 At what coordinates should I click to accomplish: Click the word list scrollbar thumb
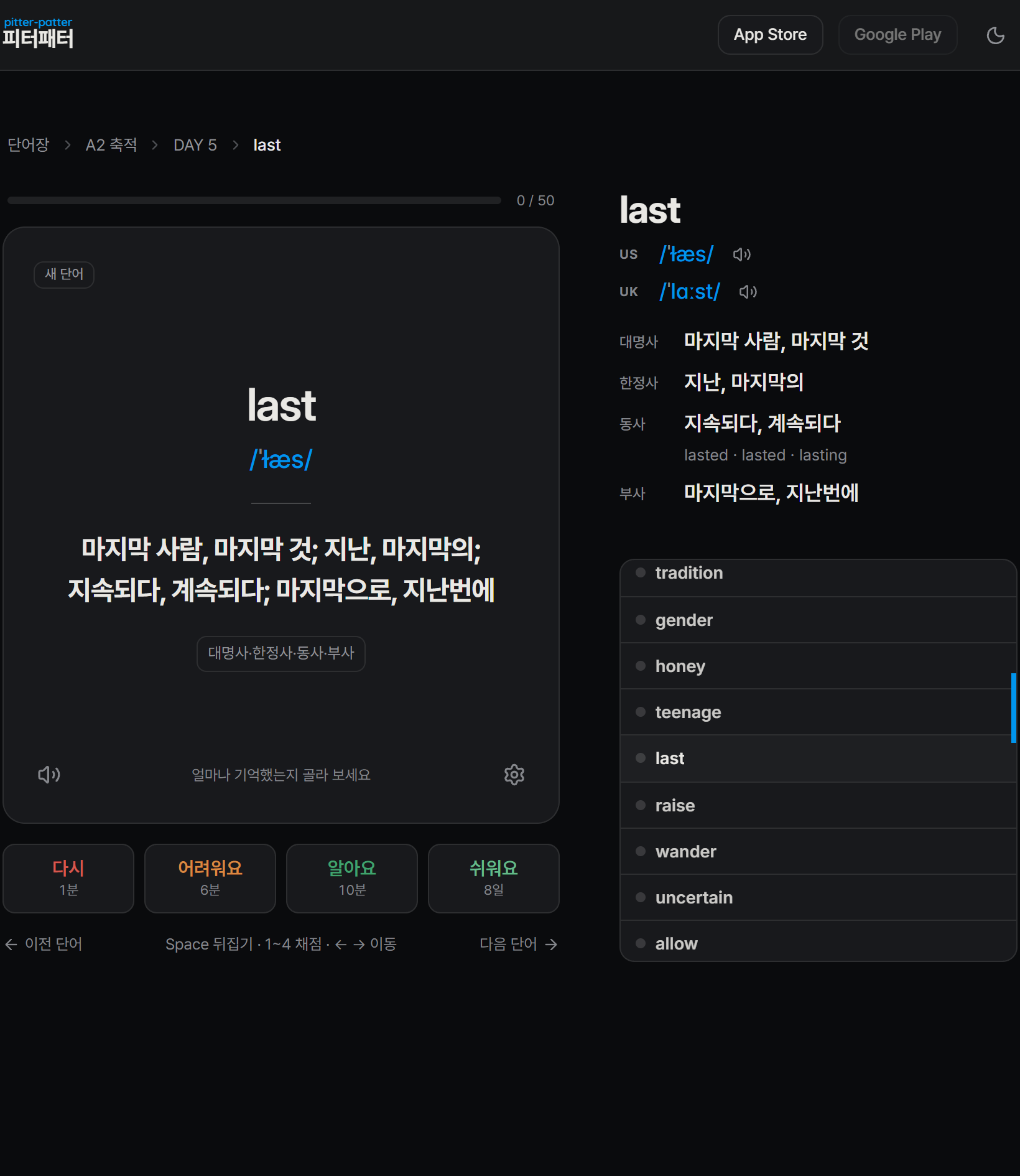[1013, 708]
